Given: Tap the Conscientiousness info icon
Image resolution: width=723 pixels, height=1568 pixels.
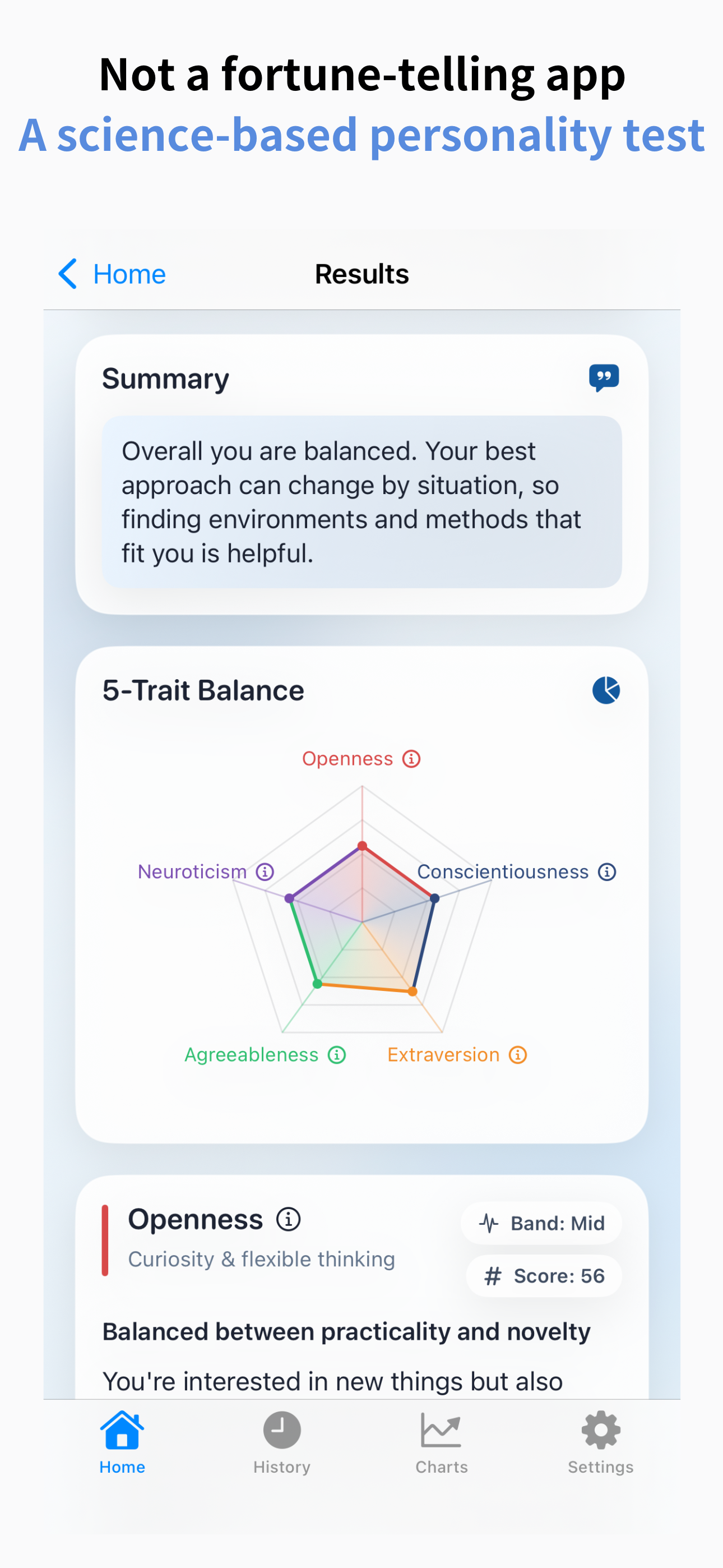Looking at the screenshot, I should pyautogui.click(x=606, y=871).
